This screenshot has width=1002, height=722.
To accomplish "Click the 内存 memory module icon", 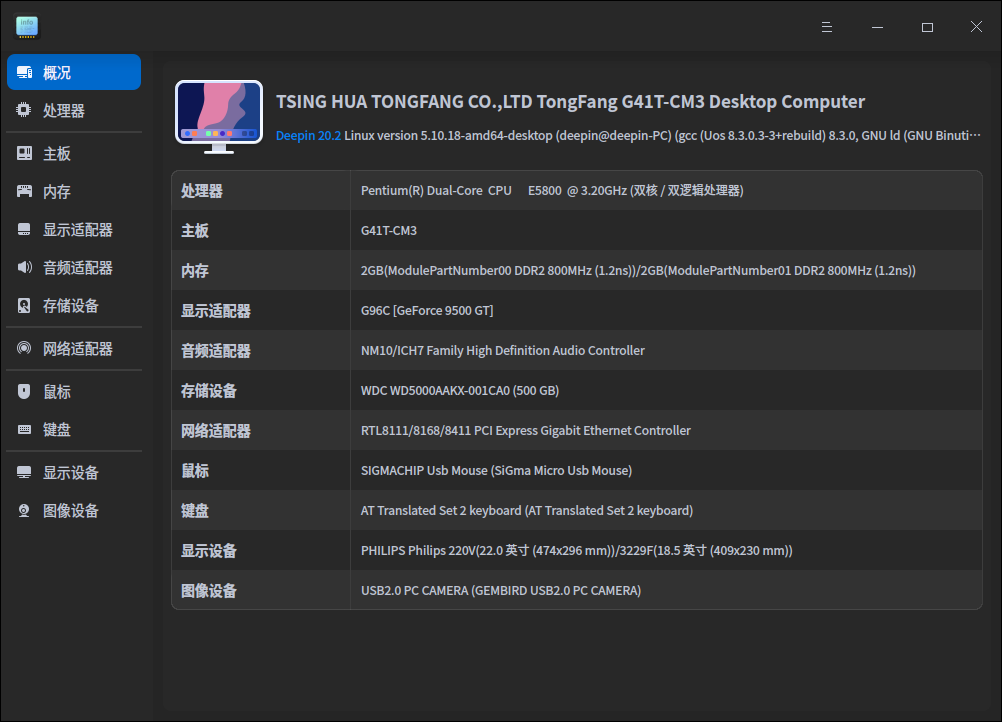I will point(24,191).
